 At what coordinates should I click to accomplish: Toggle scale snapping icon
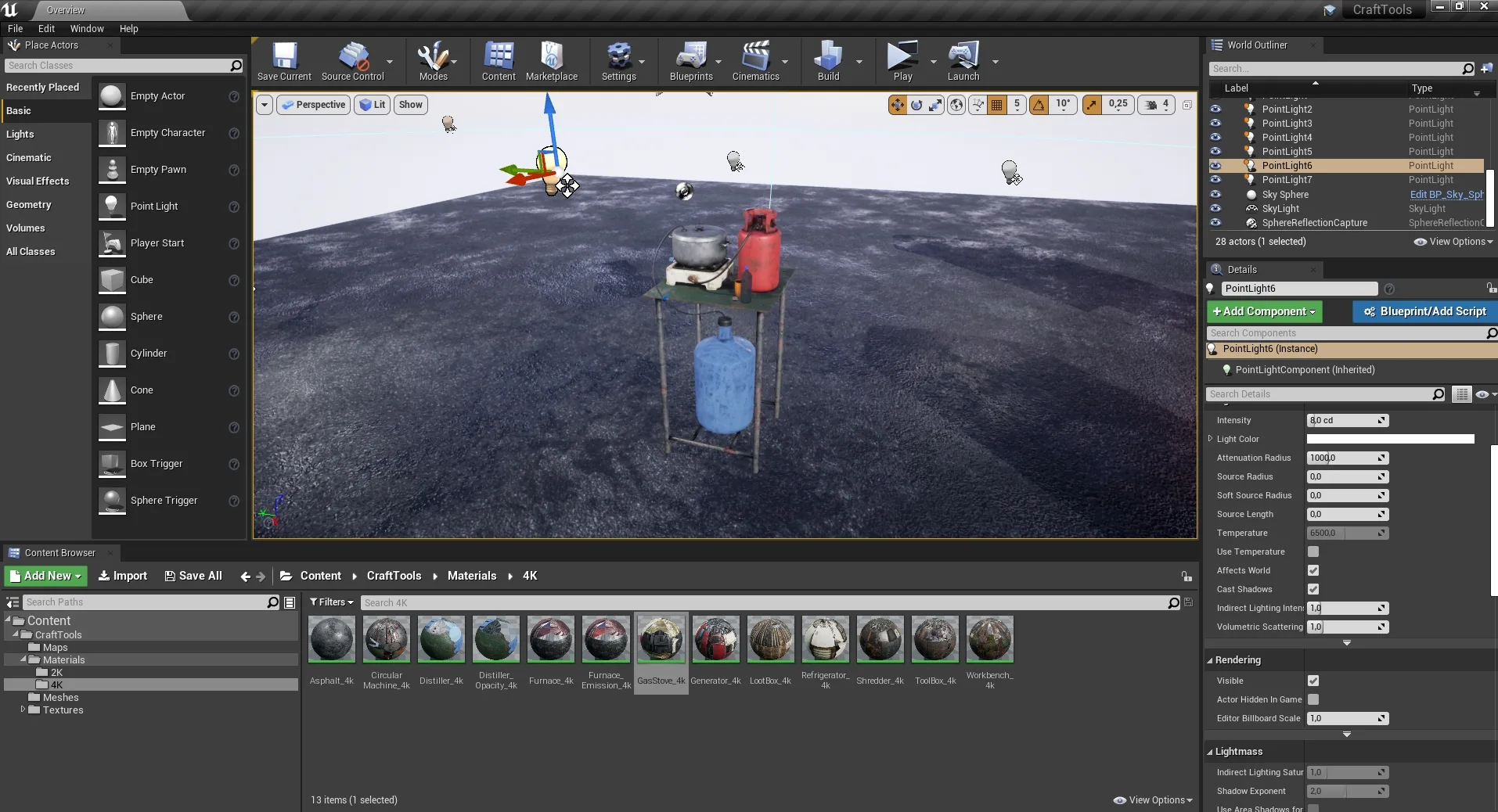tap(1092, 105)
